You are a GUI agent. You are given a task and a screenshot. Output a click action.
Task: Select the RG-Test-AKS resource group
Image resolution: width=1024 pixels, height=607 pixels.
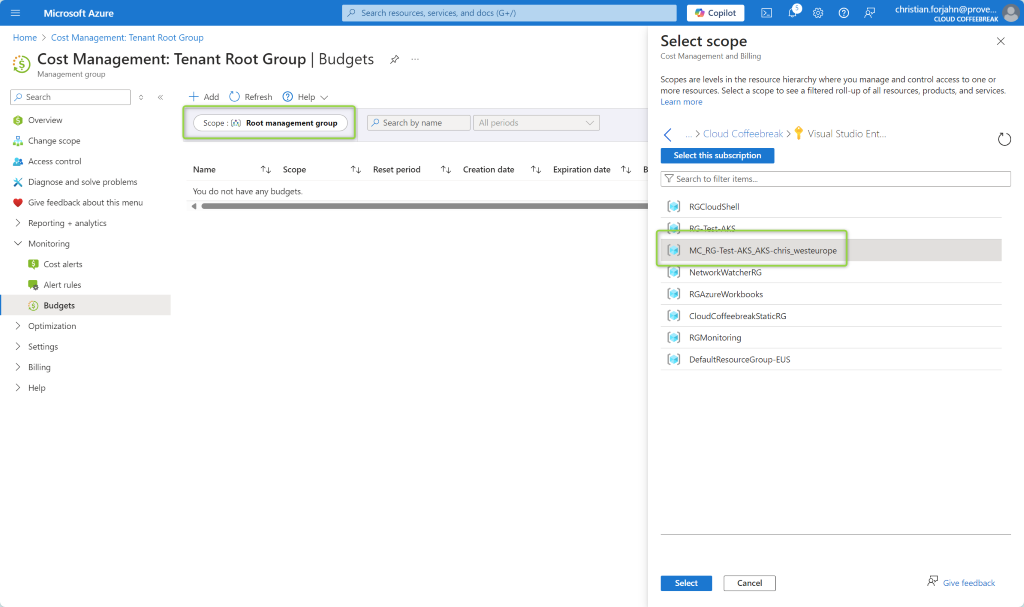coord(831,229)
